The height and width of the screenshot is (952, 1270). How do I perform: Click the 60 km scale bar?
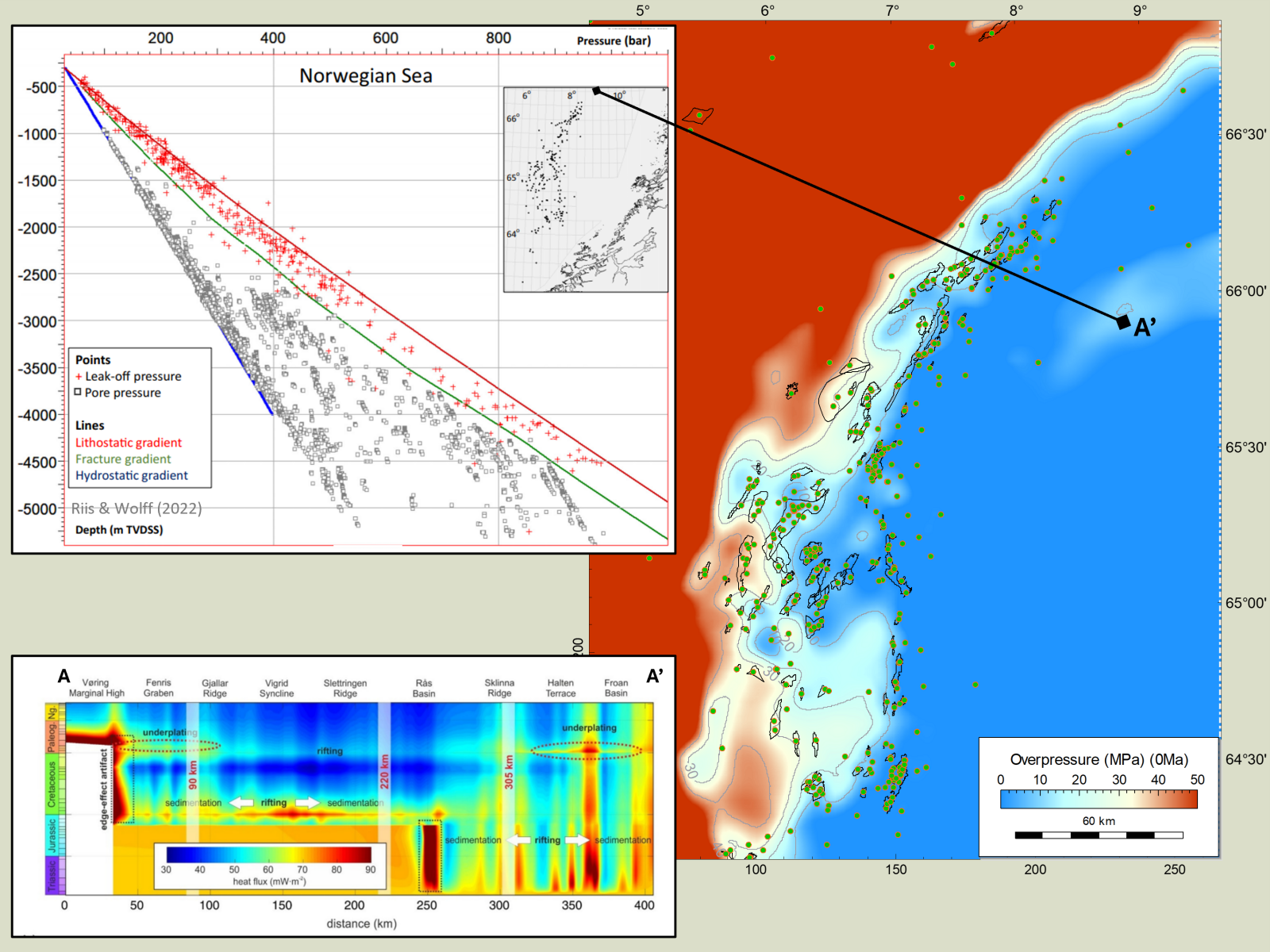pos(1099,835)
